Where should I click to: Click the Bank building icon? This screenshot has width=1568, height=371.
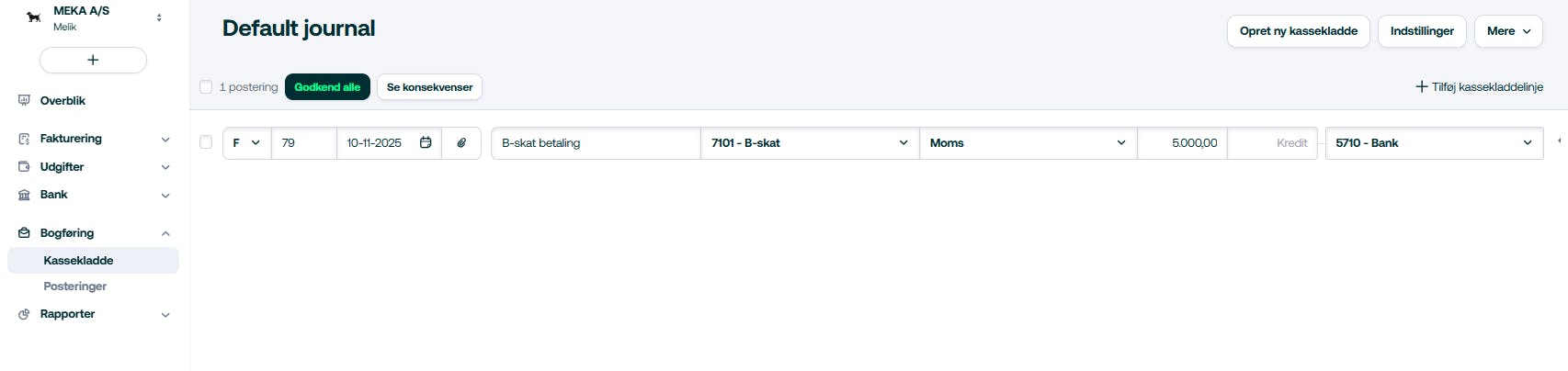tap(24, 195)
